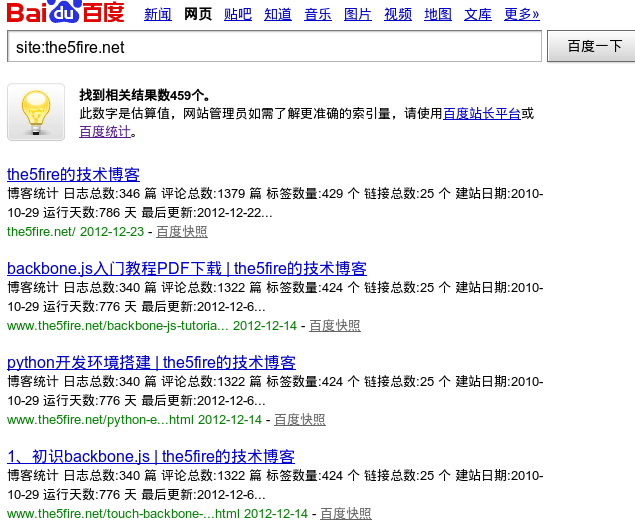View 百度快照 for touch-backbone result
The width and height of the screenshot is (635, 529).
346,514
